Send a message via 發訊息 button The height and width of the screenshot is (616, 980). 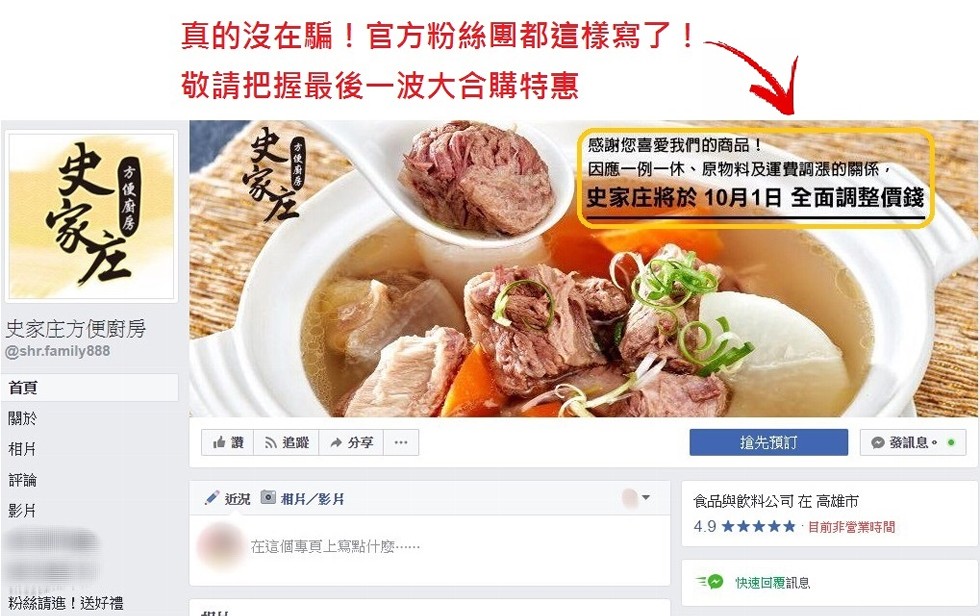coord(912,442)
